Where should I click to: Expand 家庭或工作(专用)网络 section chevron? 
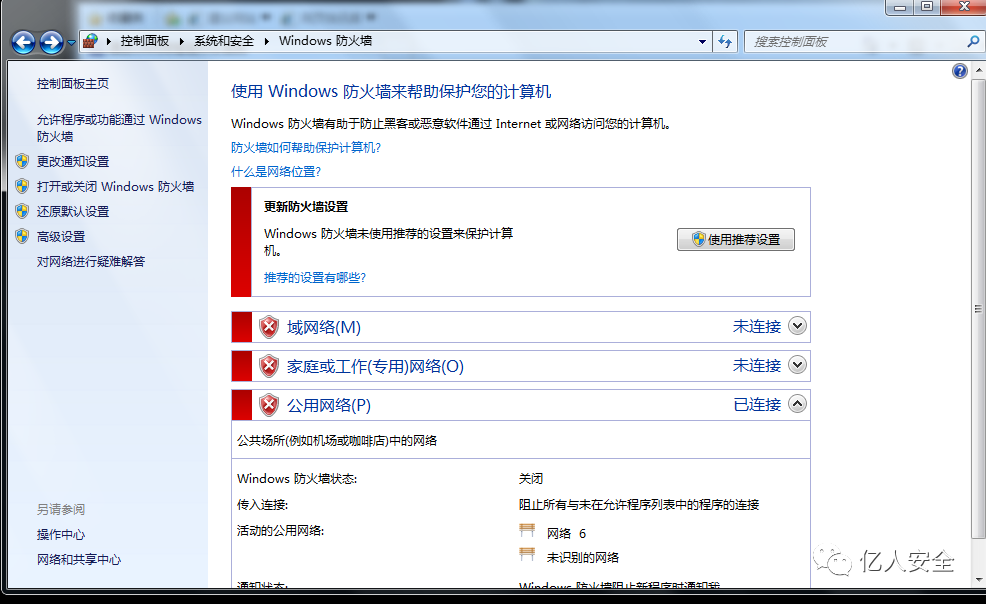797,365
